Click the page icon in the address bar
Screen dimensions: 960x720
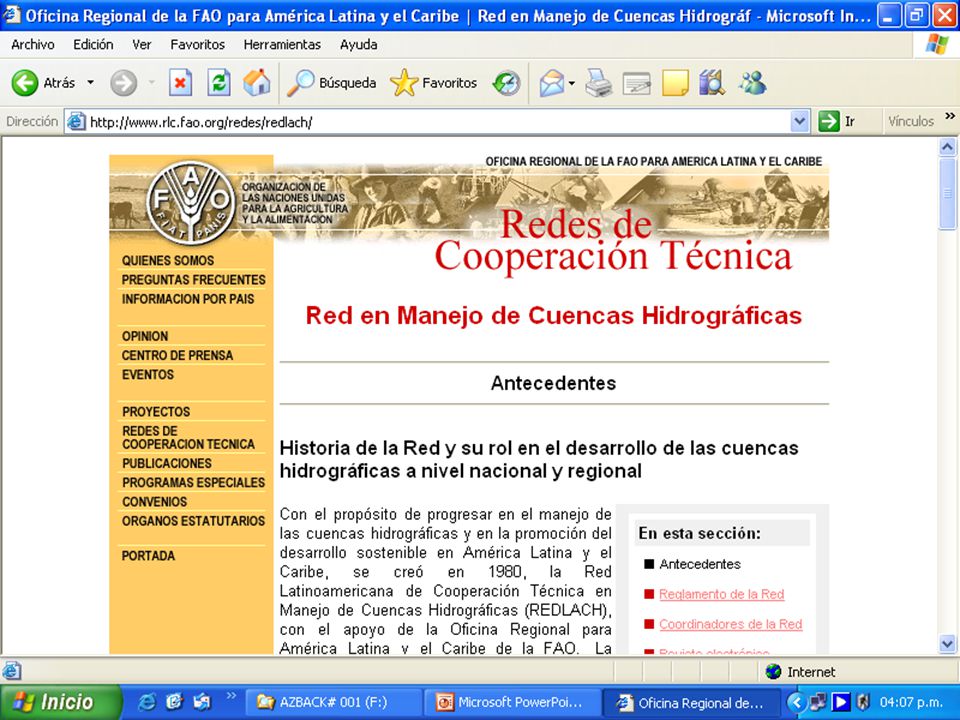(76, 121)
